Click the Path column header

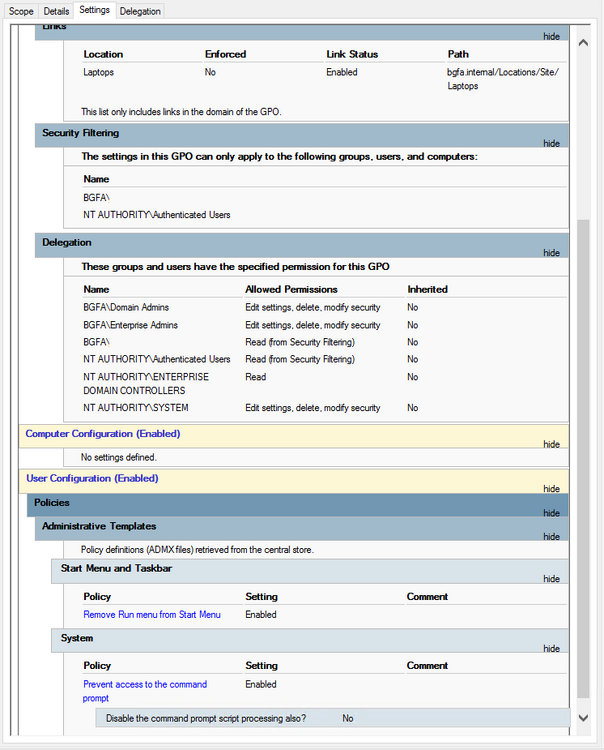(x=458, y=55)
